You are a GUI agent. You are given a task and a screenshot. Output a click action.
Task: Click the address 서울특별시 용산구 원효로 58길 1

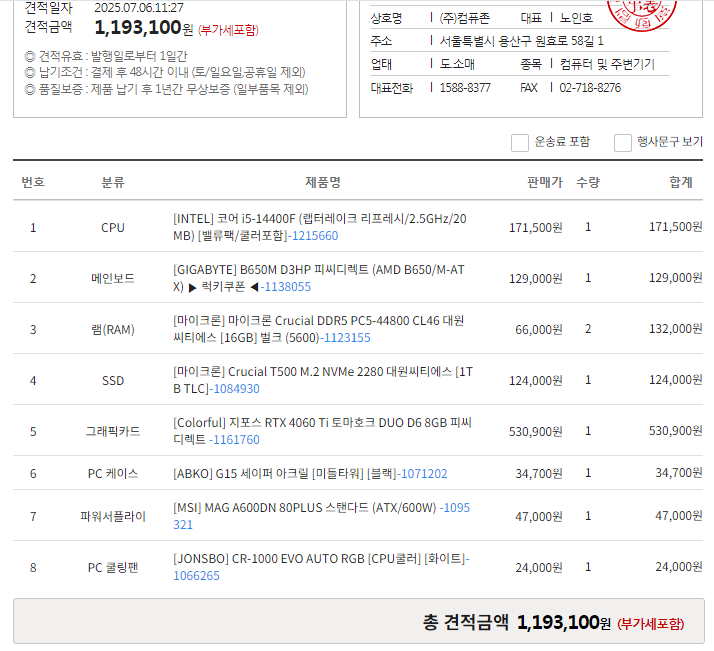point(521,41)
